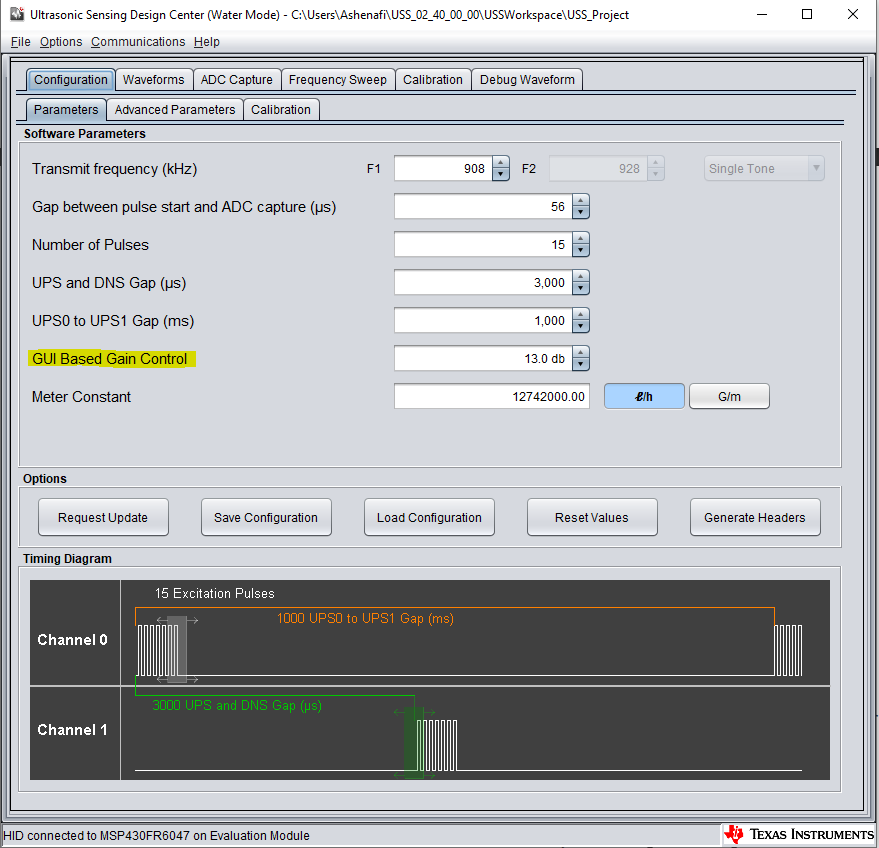
Task: Increase Number of Pulses
Action: tap(581, 239)
